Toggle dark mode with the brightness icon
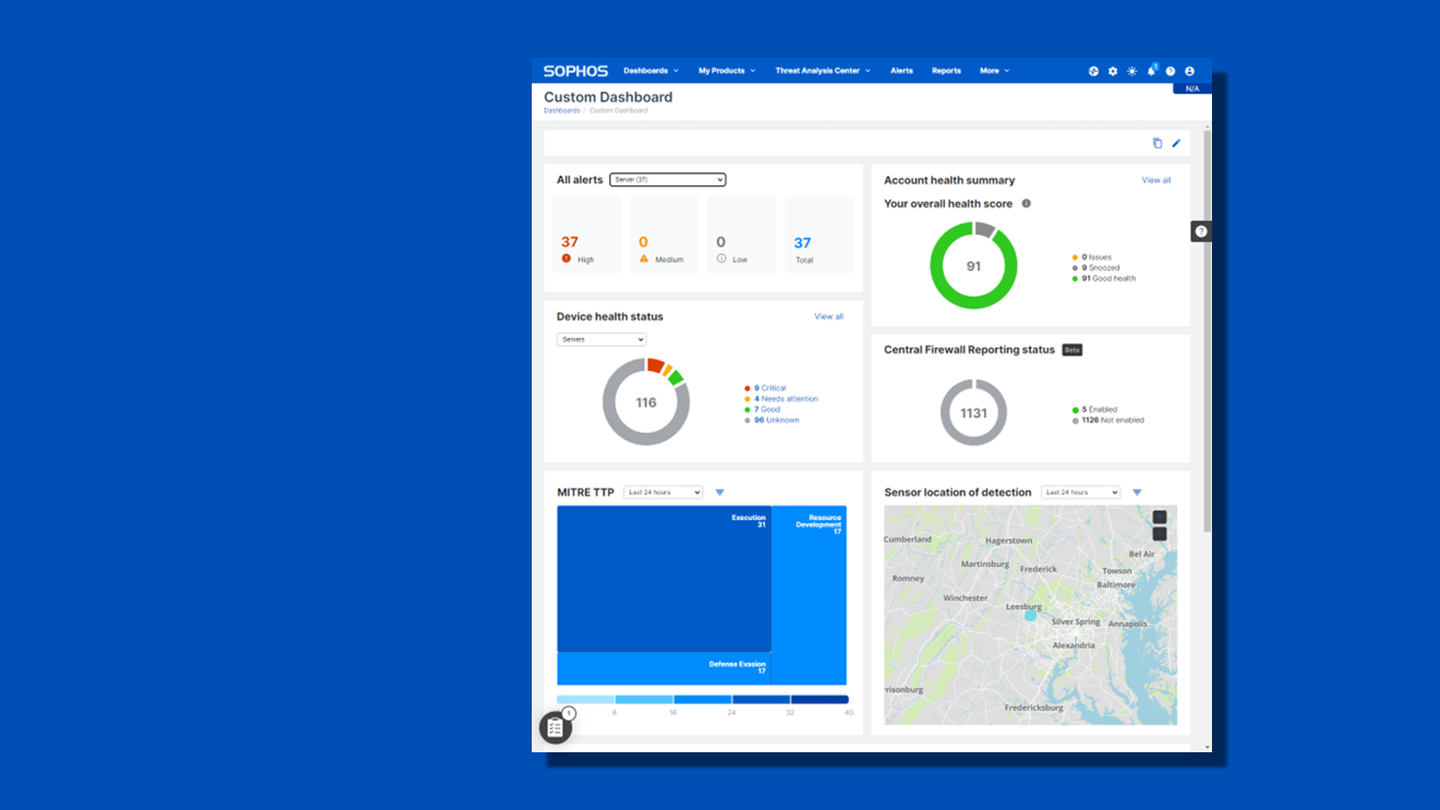1440x810 pixels. pyautogui.click(x=1131, y=71)
